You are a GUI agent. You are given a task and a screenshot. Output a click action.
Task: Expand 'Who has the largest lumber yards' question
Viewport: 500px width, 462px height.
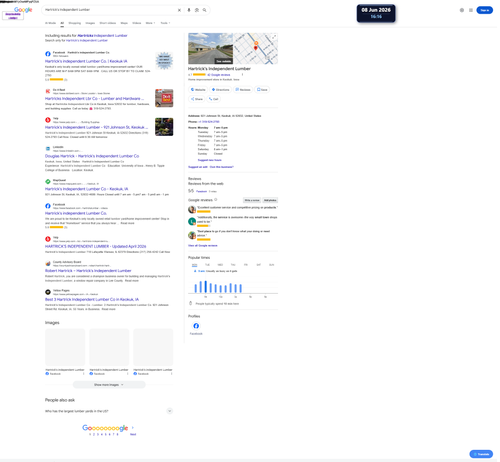[109, 411]
